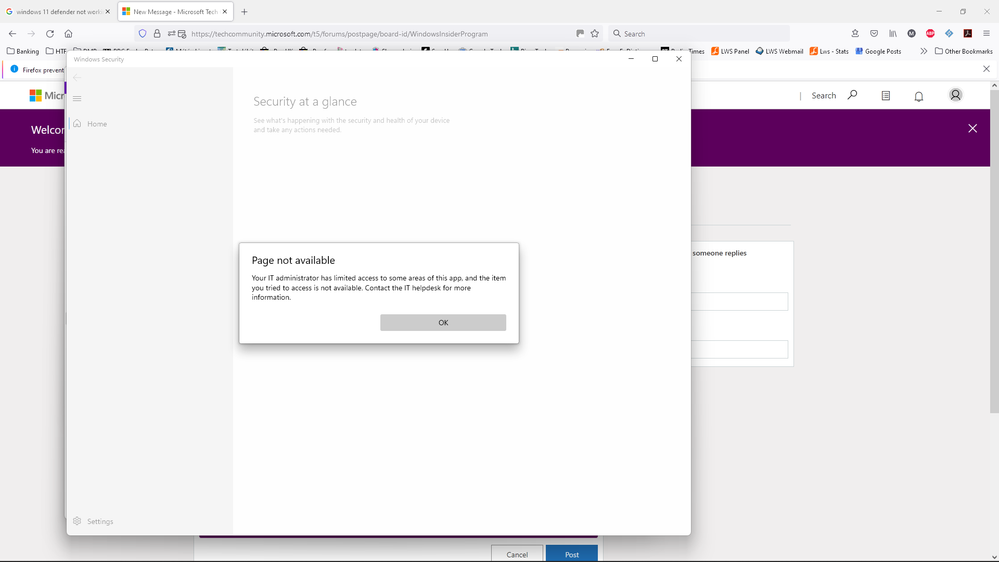Open the Google Posts bookmark

(878, 51)
